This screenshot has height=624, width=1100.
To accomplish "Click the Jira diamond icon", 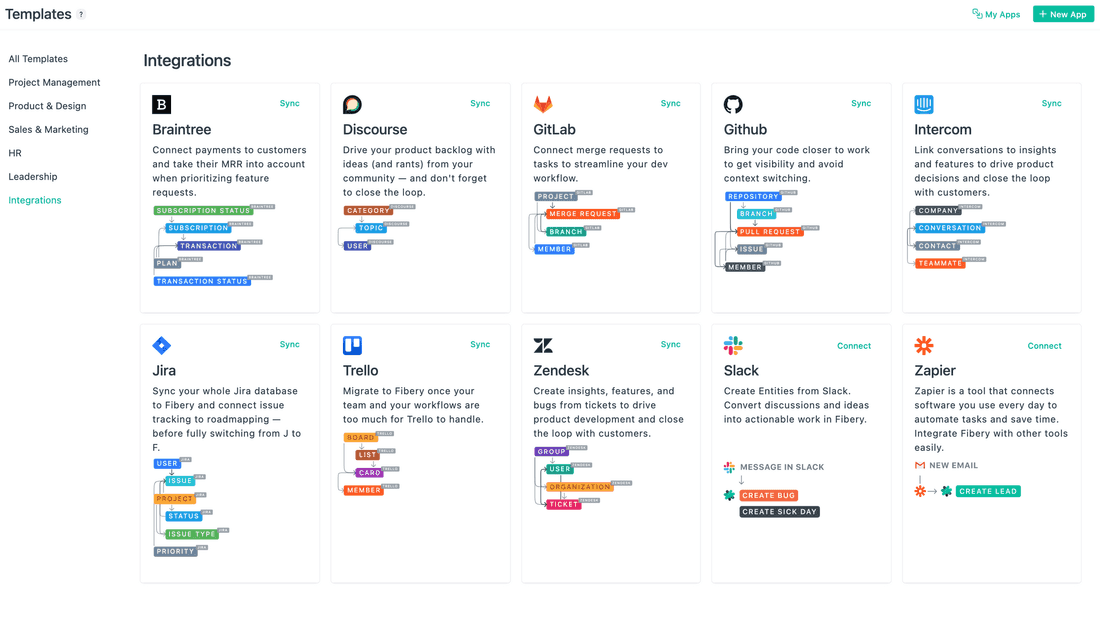I will pyautogui.click(x=161, y=345).
